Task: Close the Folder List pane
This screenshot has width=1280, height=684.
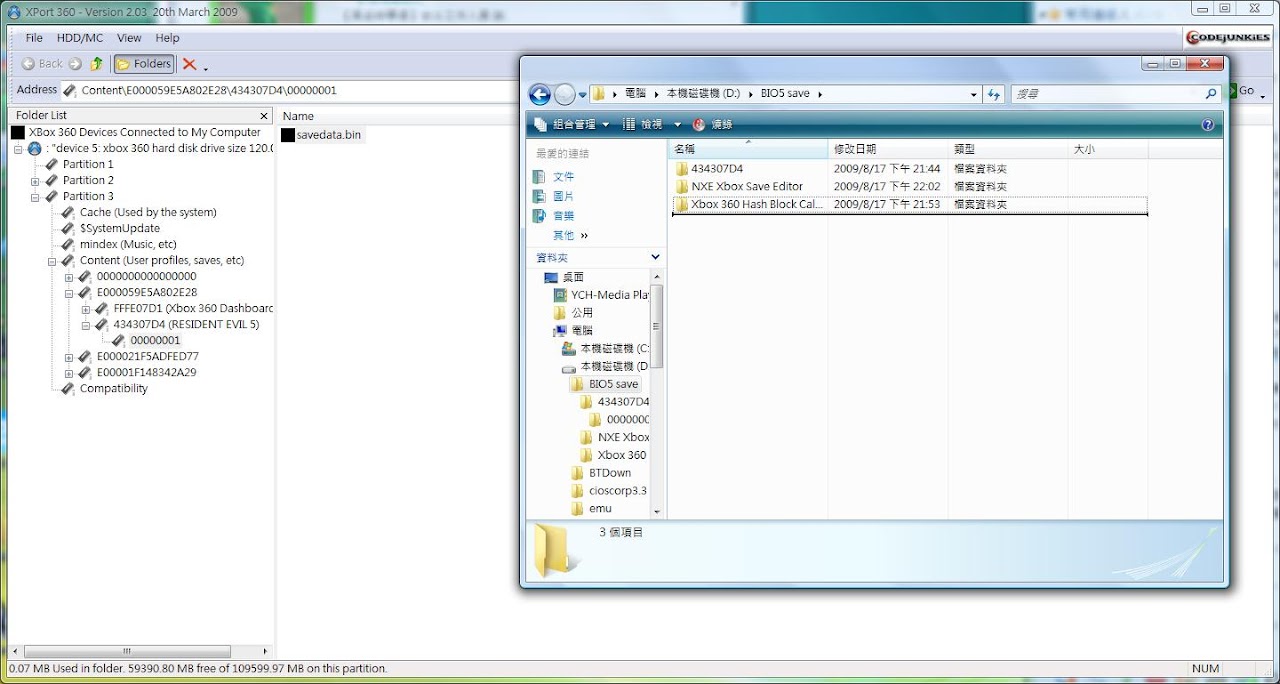Action: coord(264,116)
